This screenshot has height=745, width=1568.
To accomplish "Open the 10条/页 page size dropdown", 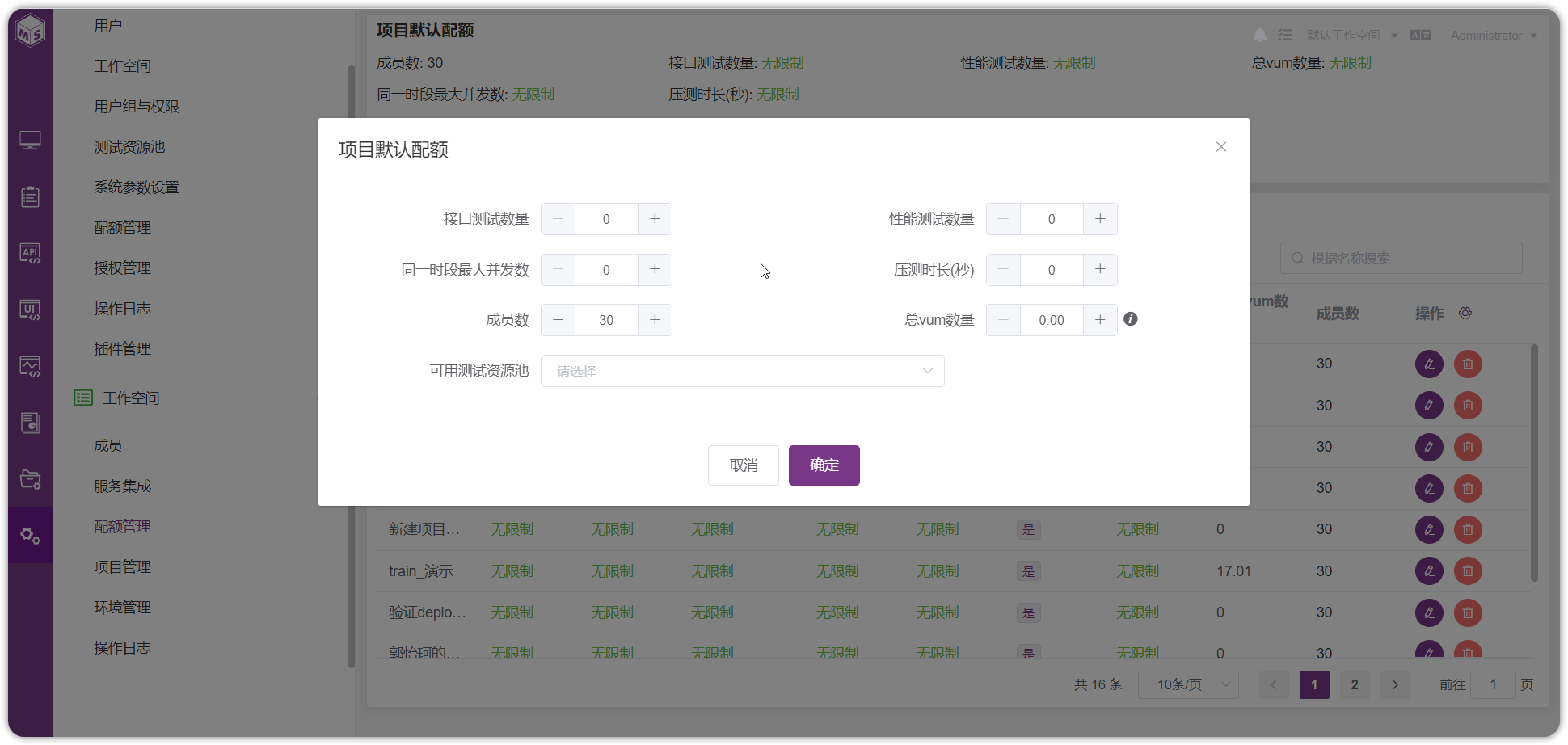I will (x=1188, y=684).
